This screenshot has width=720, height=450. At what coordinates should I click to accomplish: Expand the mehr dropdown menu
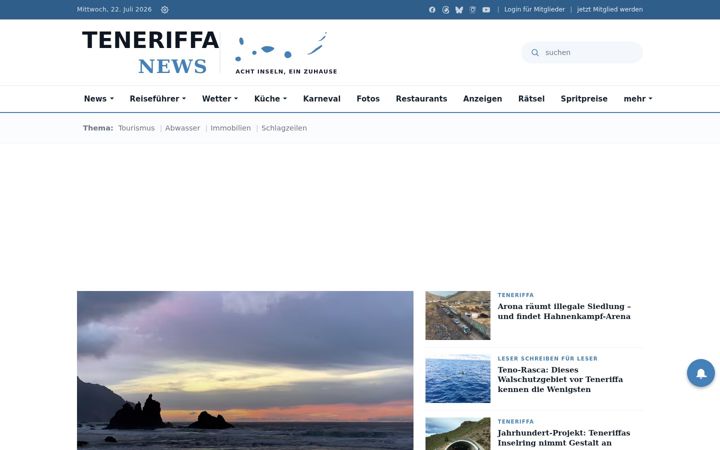click(638, 99)
